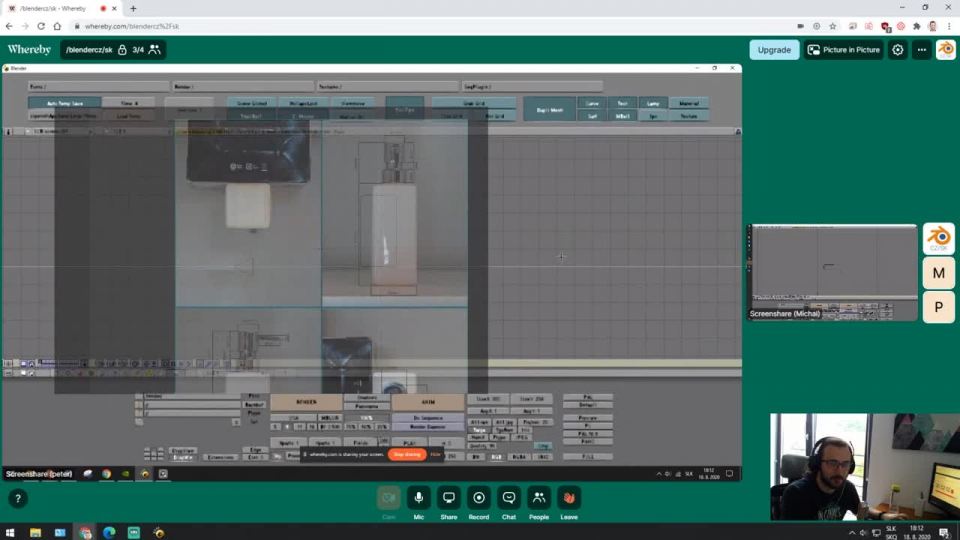Open a new browser tab with plus
The width and height of the screenshot is (960, 540).
(x=133, y=9)
